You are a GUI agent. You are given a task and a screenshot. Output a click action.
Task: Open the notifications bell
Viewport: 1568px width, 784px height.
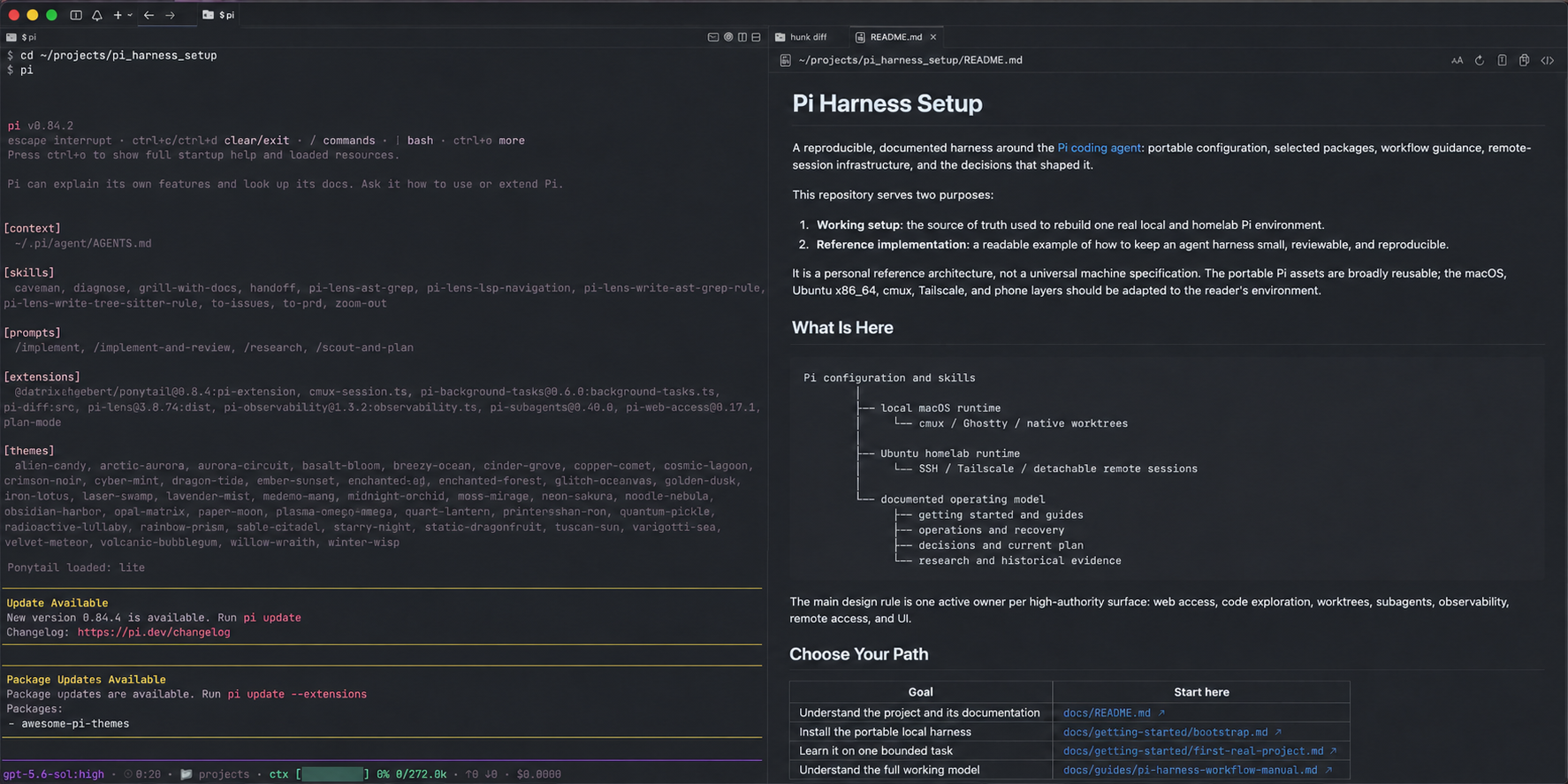pyautogui.click(x=97, y=15)
